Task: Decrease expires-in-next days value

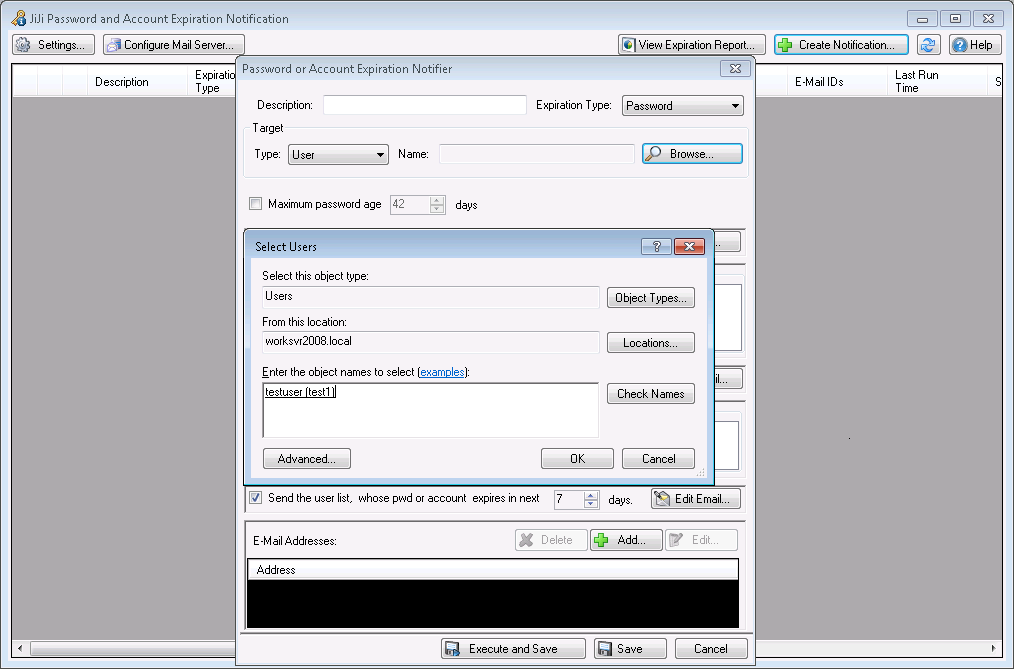Action: pos(590,504)
